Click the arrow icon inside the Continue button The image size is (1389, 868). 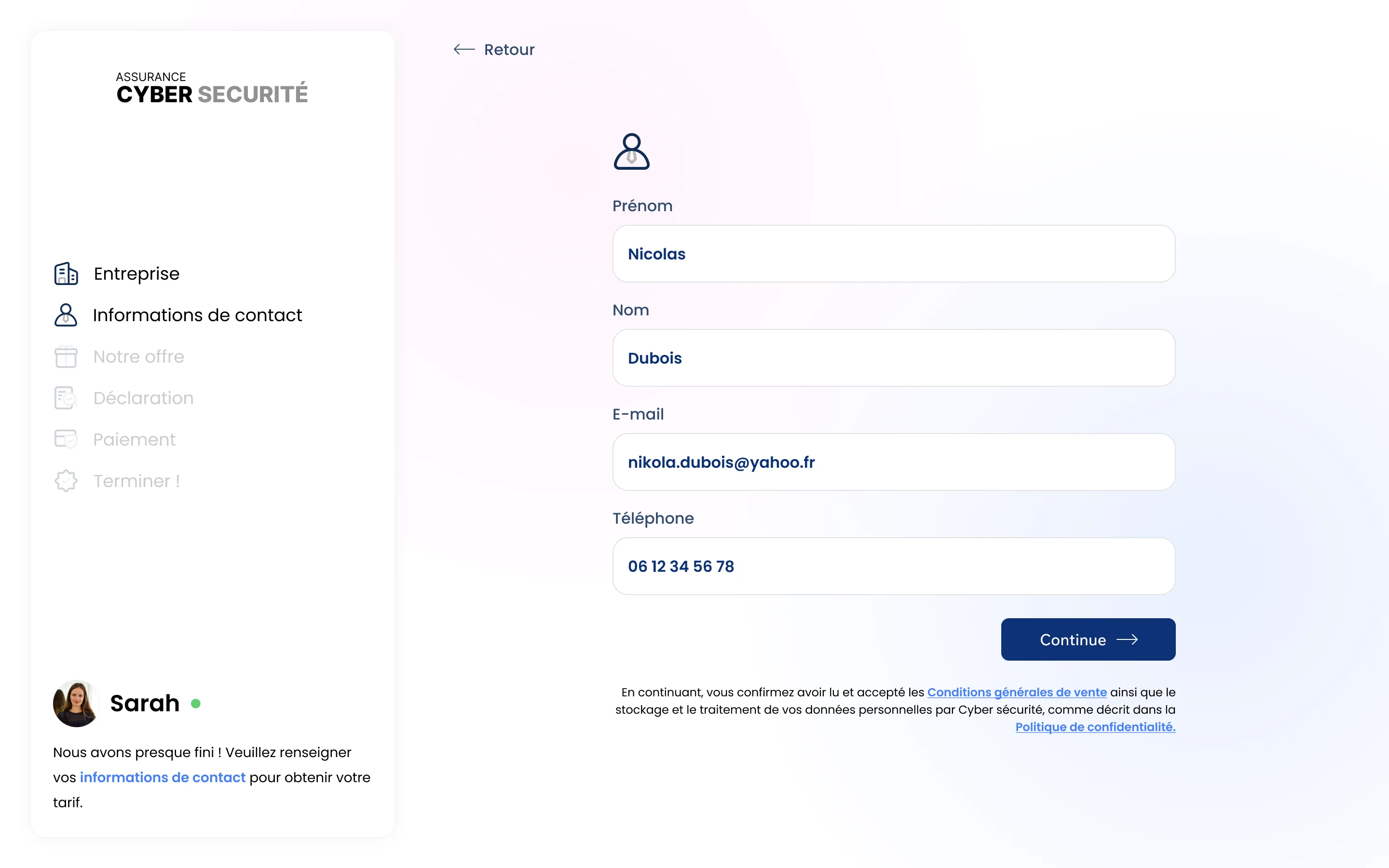click(x=1127, y=639)
